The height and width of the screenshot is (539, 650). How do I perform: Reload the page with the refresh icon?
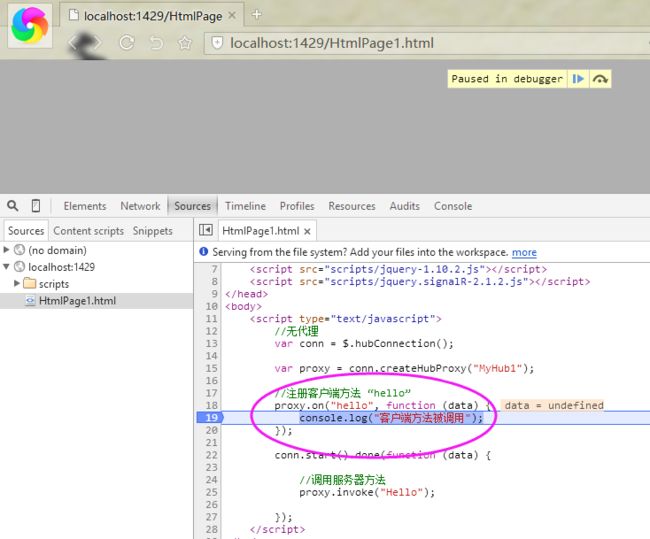point(127,43)
